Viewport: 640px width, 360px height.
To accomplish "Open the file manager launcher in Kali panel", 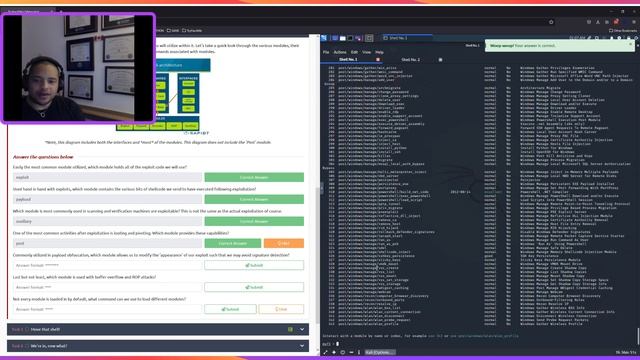I will point(343,38).
